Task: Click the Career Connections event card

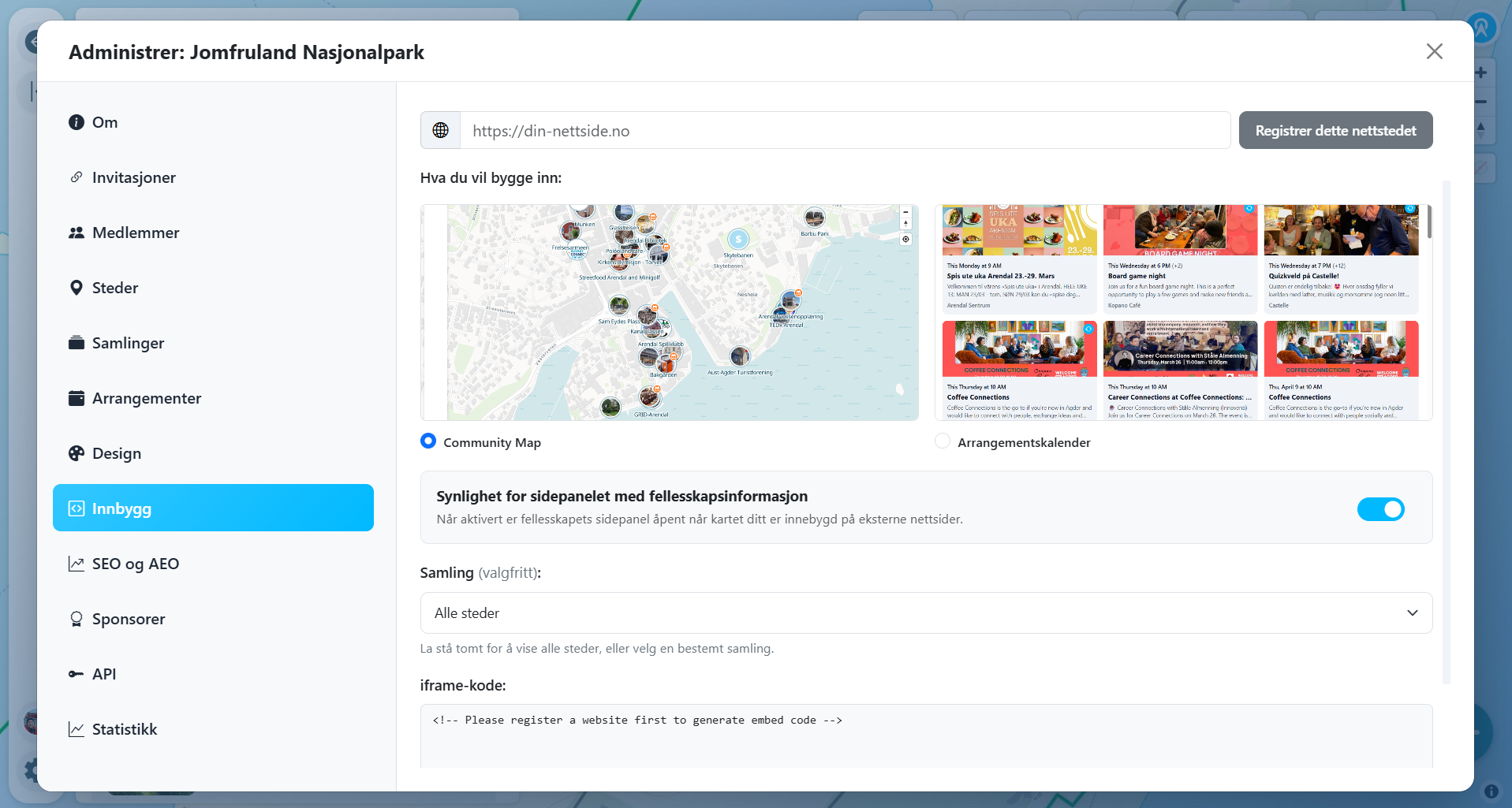Action: coord(1180,370)
